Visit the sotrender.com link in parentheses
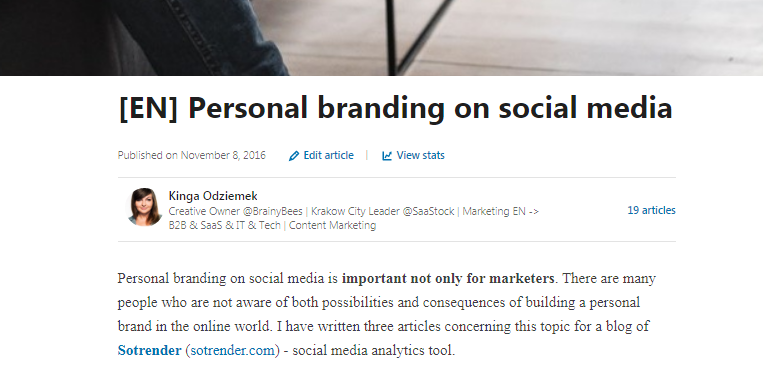Image resolution: width=763 pixels, height=369 pixels. coord(233,351)
